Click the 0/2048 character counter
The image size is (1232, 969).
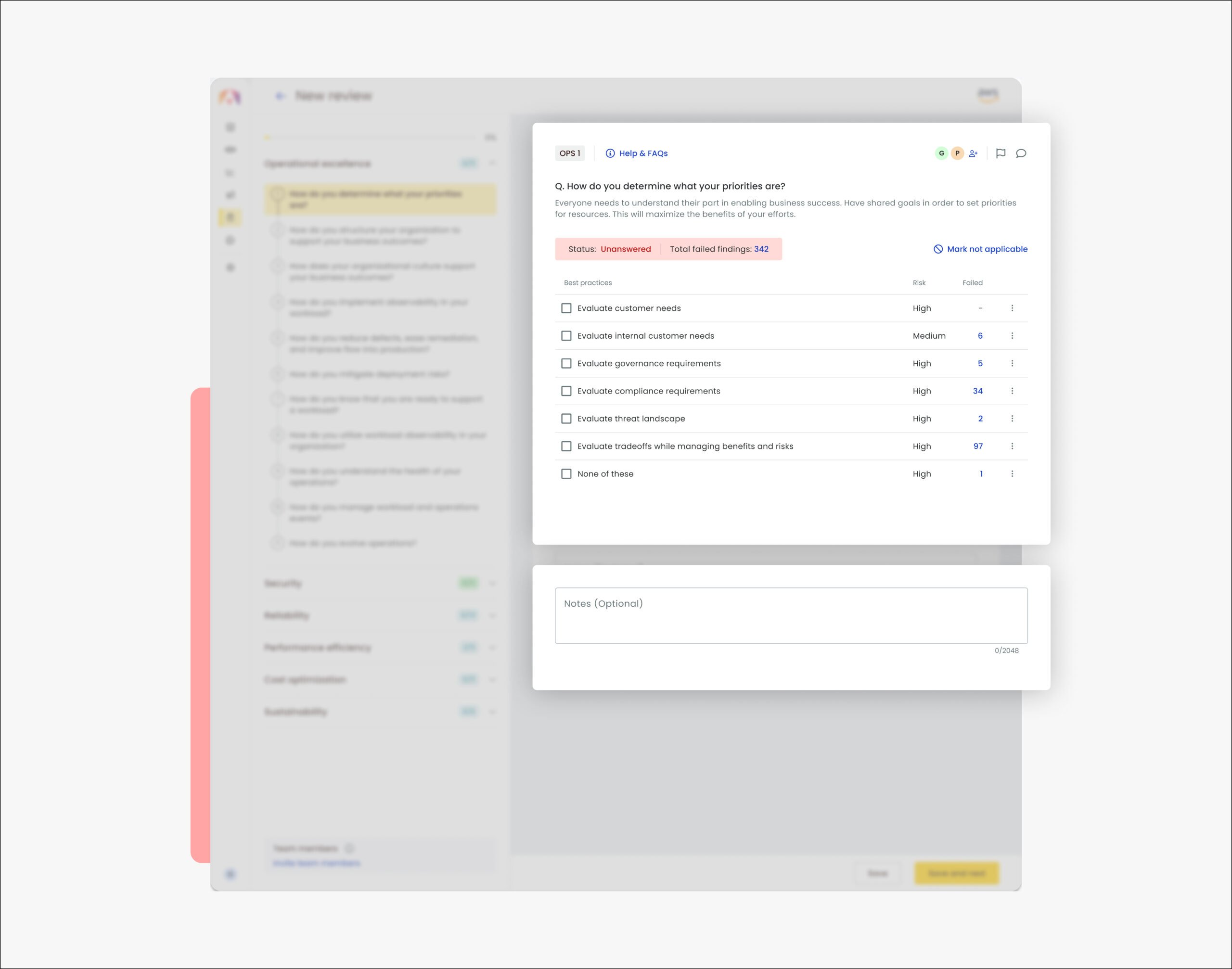(1006, 650)
